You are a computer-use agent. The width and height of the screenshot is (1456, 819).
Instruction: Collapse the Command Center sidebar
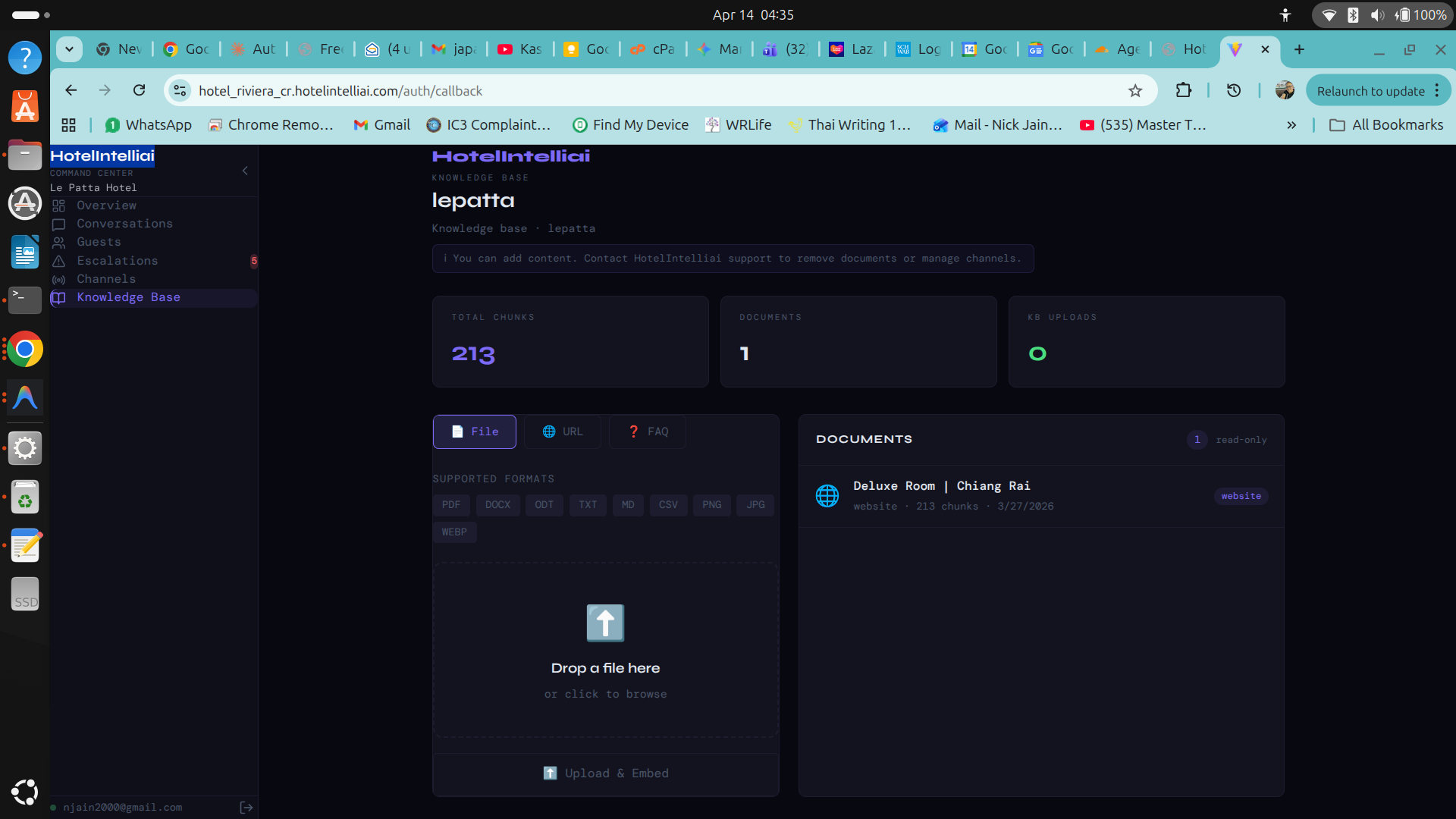[x=244, y=171]
